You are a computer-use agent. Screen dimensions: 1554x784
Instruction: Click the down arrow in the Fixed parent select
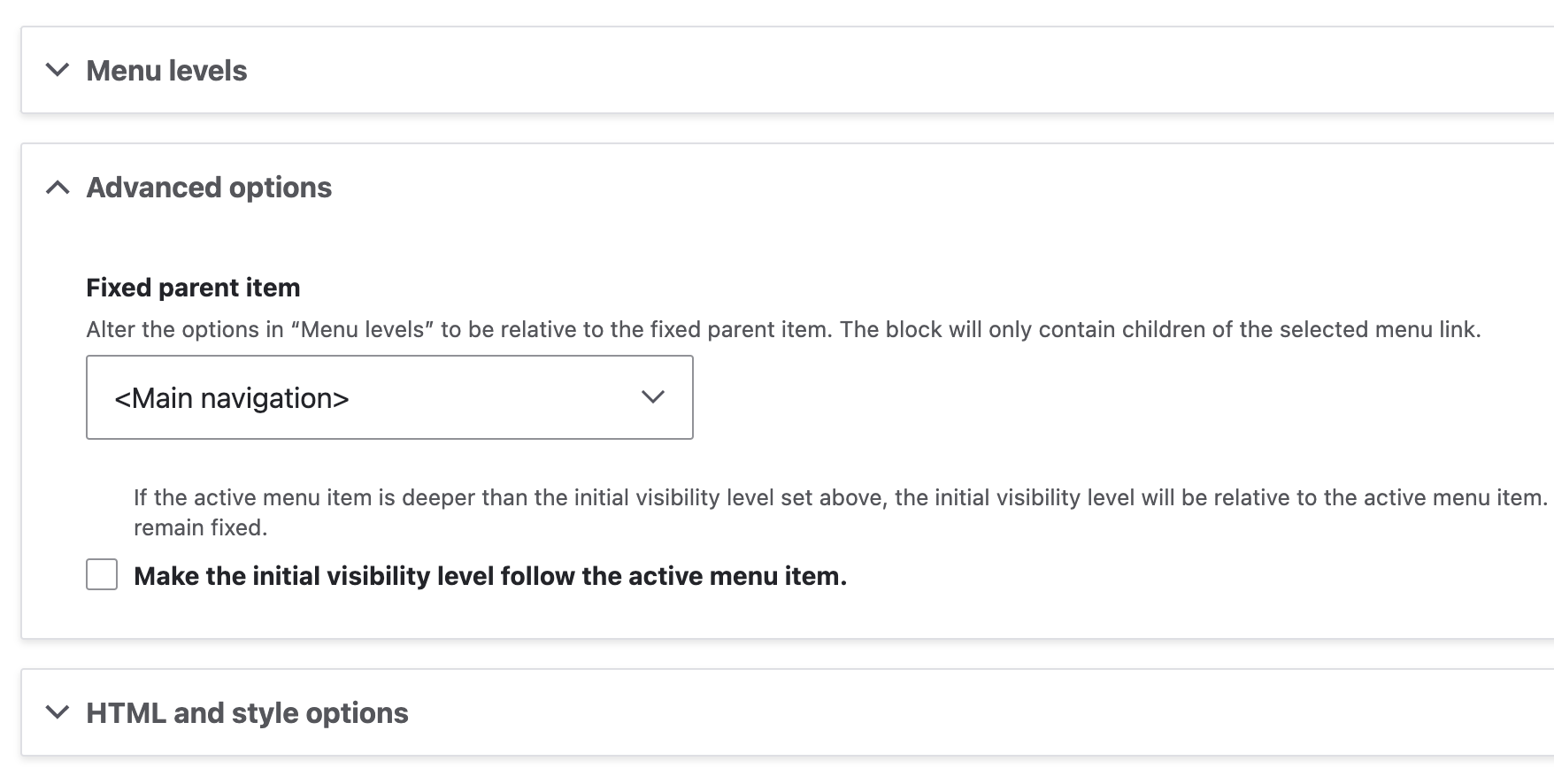click(652, 397)
